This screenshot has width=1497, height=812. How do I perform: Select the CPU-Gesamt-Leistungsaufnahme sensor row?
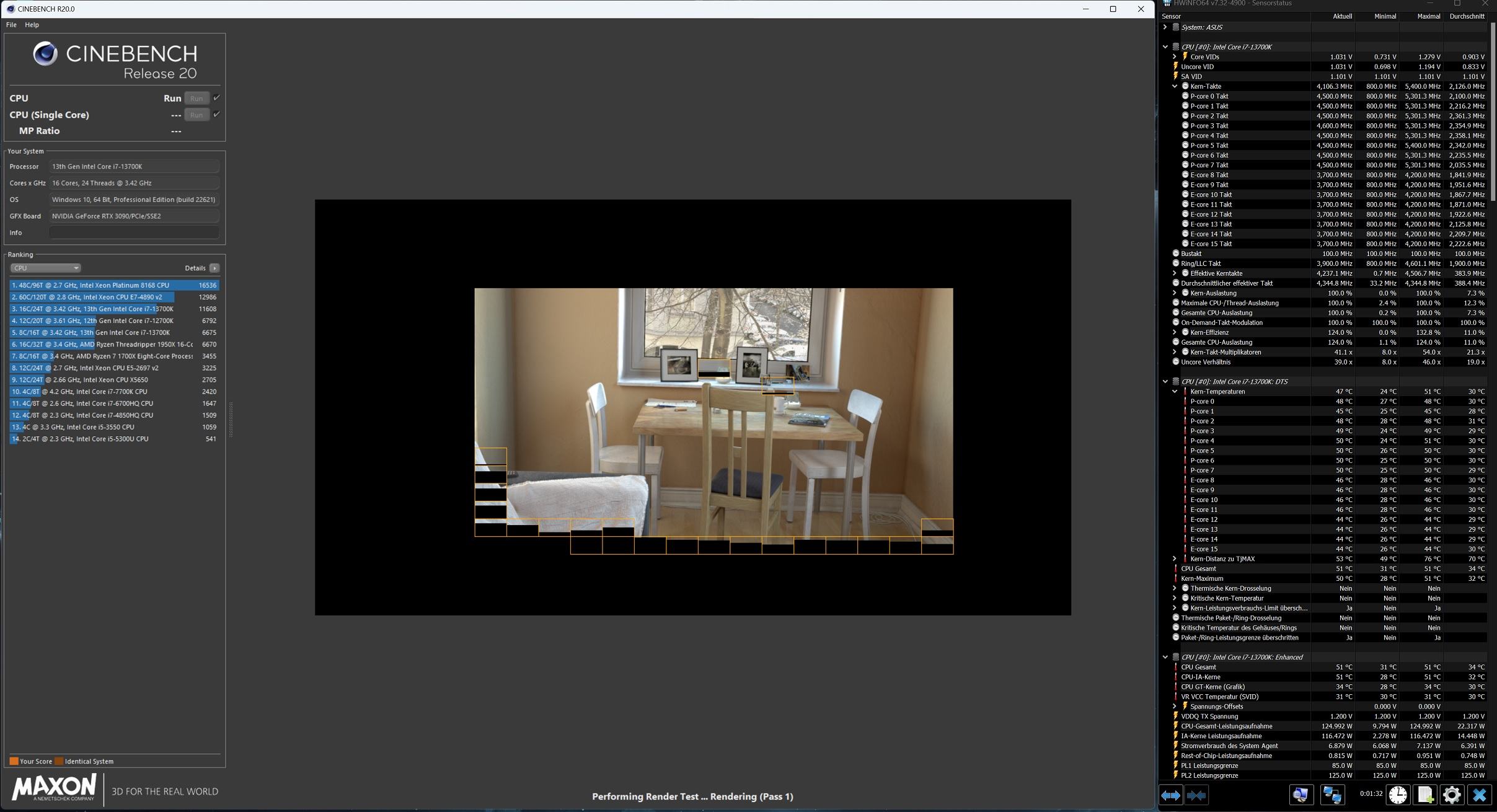coord(1323,726)
